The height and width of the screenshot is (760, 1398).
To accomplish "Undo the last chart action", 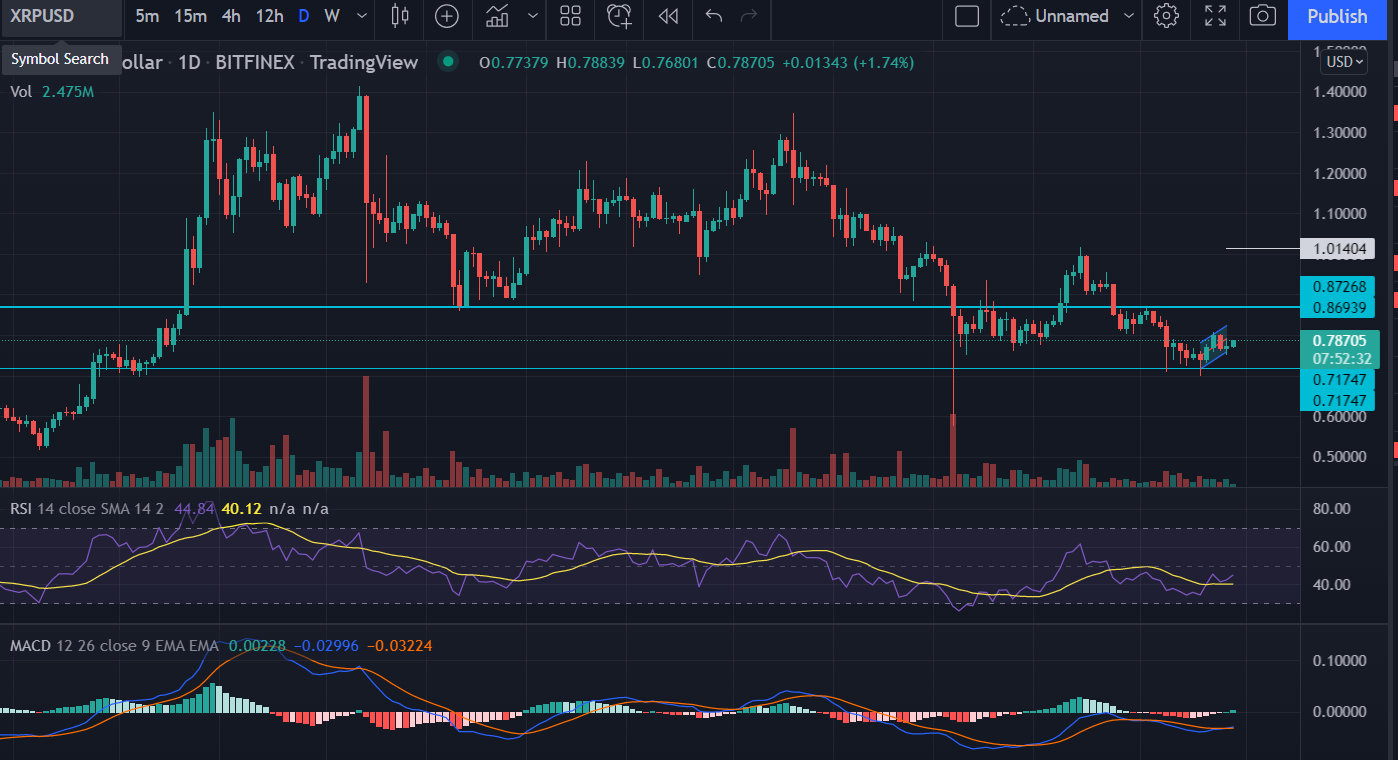I will click(x=713, y=16).
